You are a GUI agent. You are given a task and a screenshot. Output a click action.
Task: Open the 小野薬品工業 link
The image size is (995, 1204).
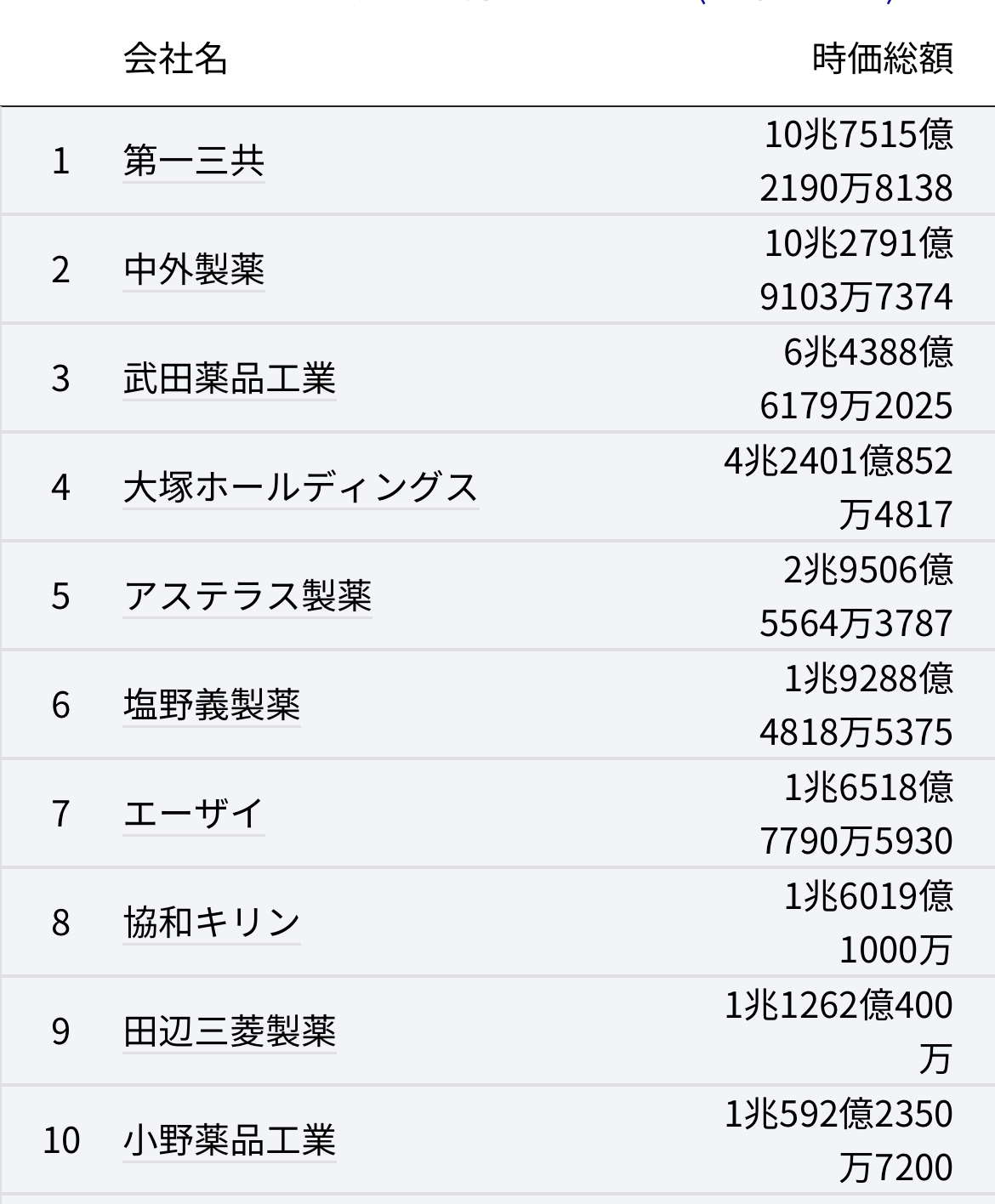click(x=229, y=1140)
